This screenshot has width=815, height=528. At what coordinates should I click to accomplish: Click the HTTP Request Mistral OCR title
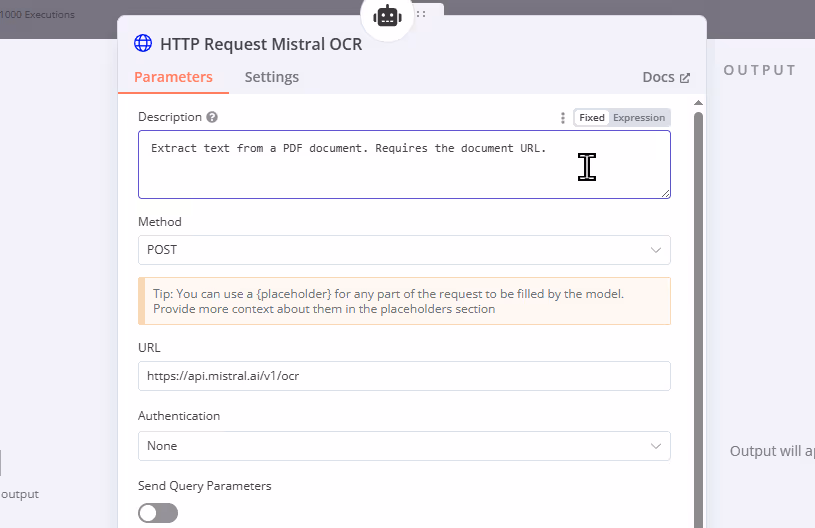pos(261,44)
